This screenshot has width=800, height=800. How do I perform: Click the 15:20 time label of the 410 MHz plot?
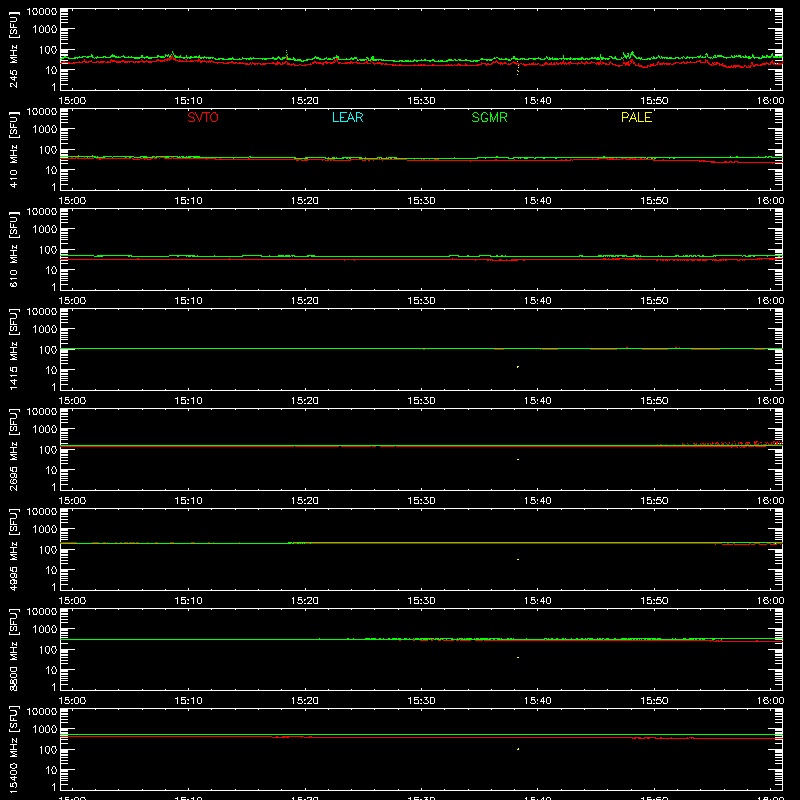click(305, 201)
